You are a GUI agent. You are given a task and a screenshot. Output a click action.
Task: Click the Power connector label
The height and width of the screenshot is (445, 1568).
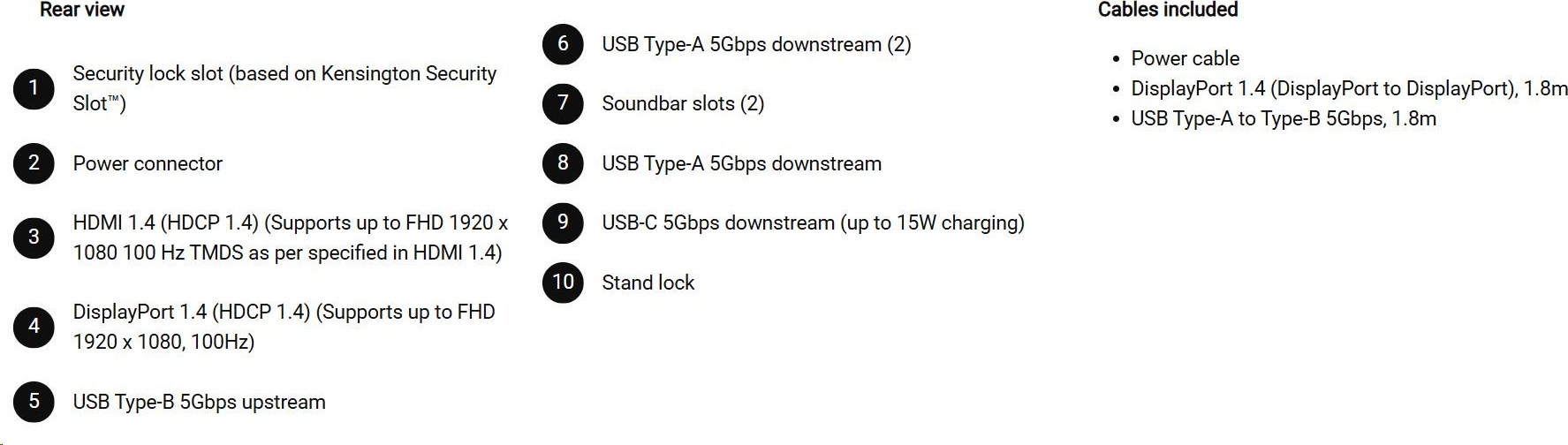[148, 163]
